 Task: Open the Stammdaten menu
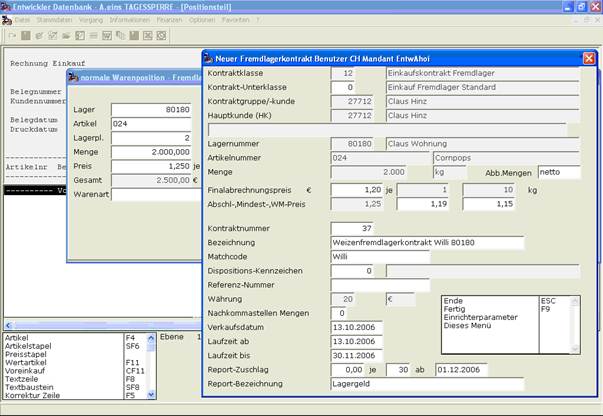coord(54,20)
